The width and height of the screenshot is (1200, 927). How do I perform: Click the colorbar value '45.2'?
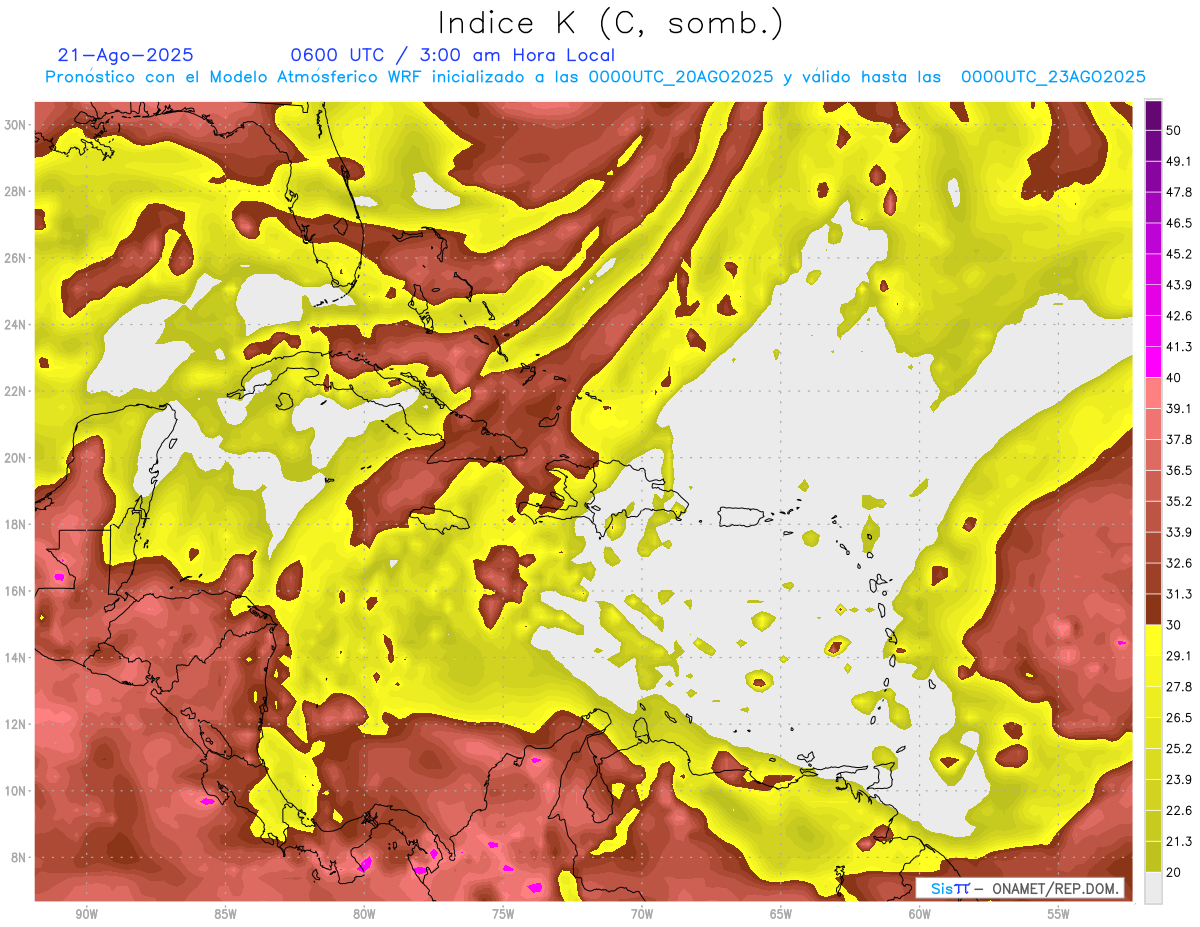1178,254
